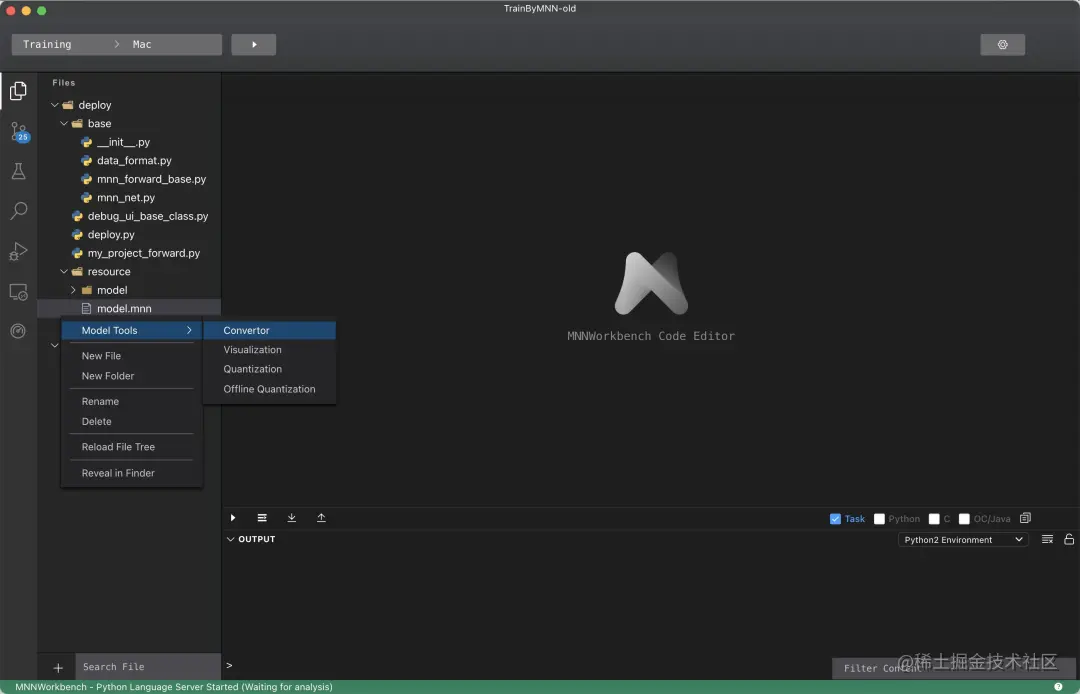Click the upload arrow icon above OUTPUT

pyautogui.click(x=321, y=518)
